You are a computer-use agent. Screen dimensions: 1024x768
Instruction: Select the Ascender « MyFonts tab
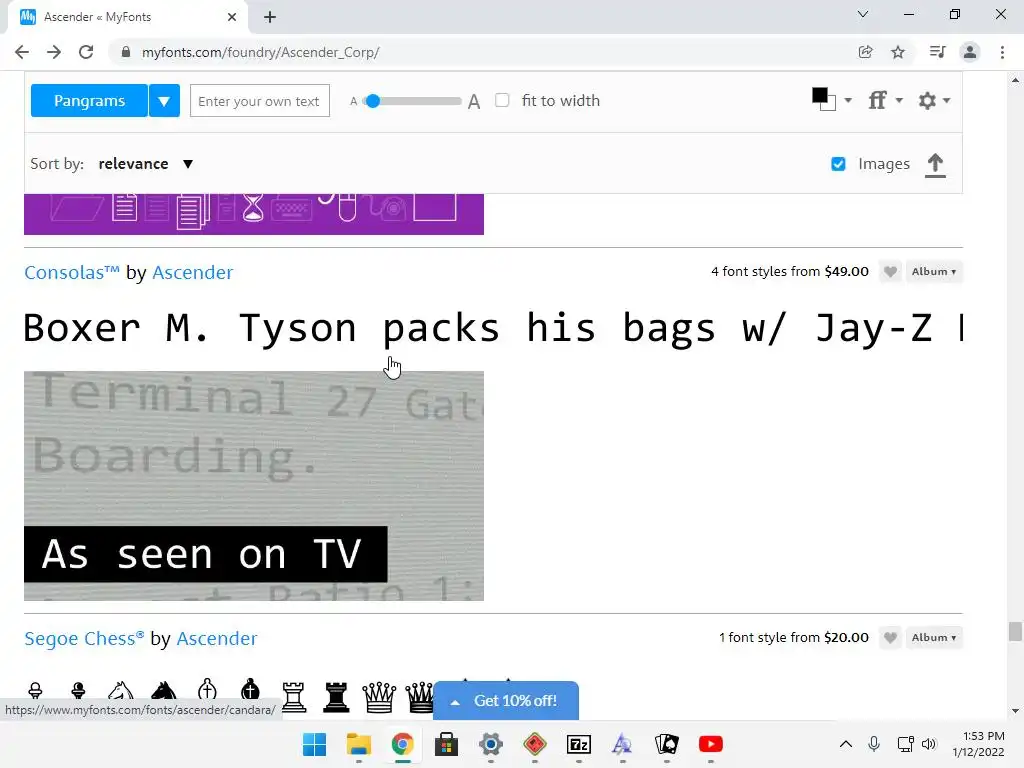pyautogui.click(x=128, y=17)
